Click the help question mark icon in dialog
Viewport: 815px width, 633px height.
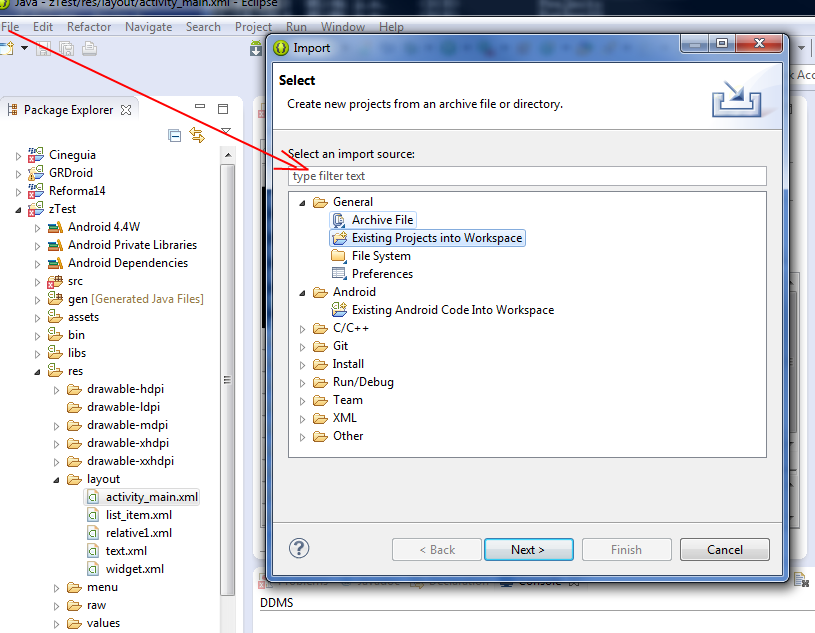(x=299, y=548)
